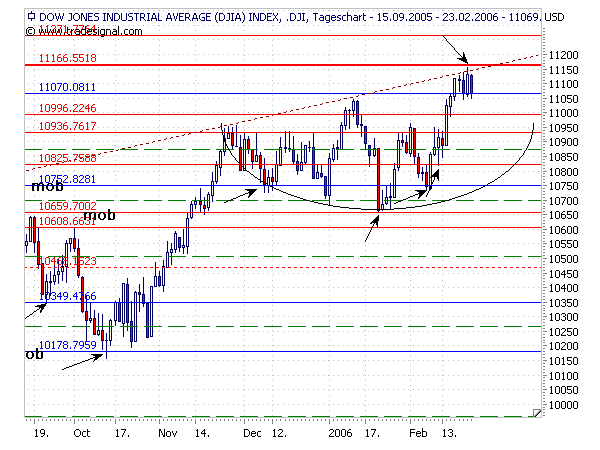Select the '17.' date label following 2006
Screen dimensions: 600x450
372,434
